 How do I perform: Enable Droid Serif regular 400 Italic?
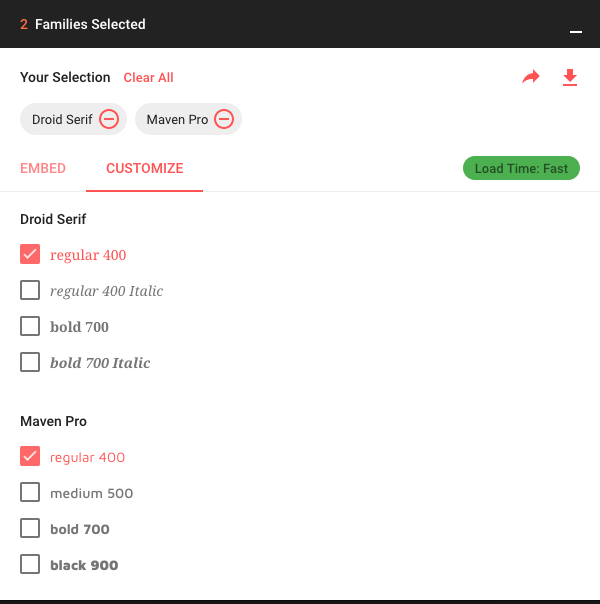click(x=30, y=290)
